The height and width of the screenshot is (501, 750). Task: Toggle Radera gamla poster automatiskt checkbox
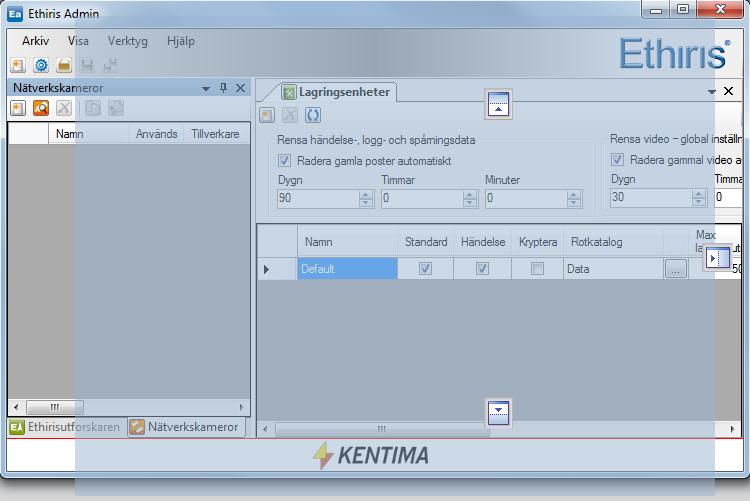click(x=284, y=160)
